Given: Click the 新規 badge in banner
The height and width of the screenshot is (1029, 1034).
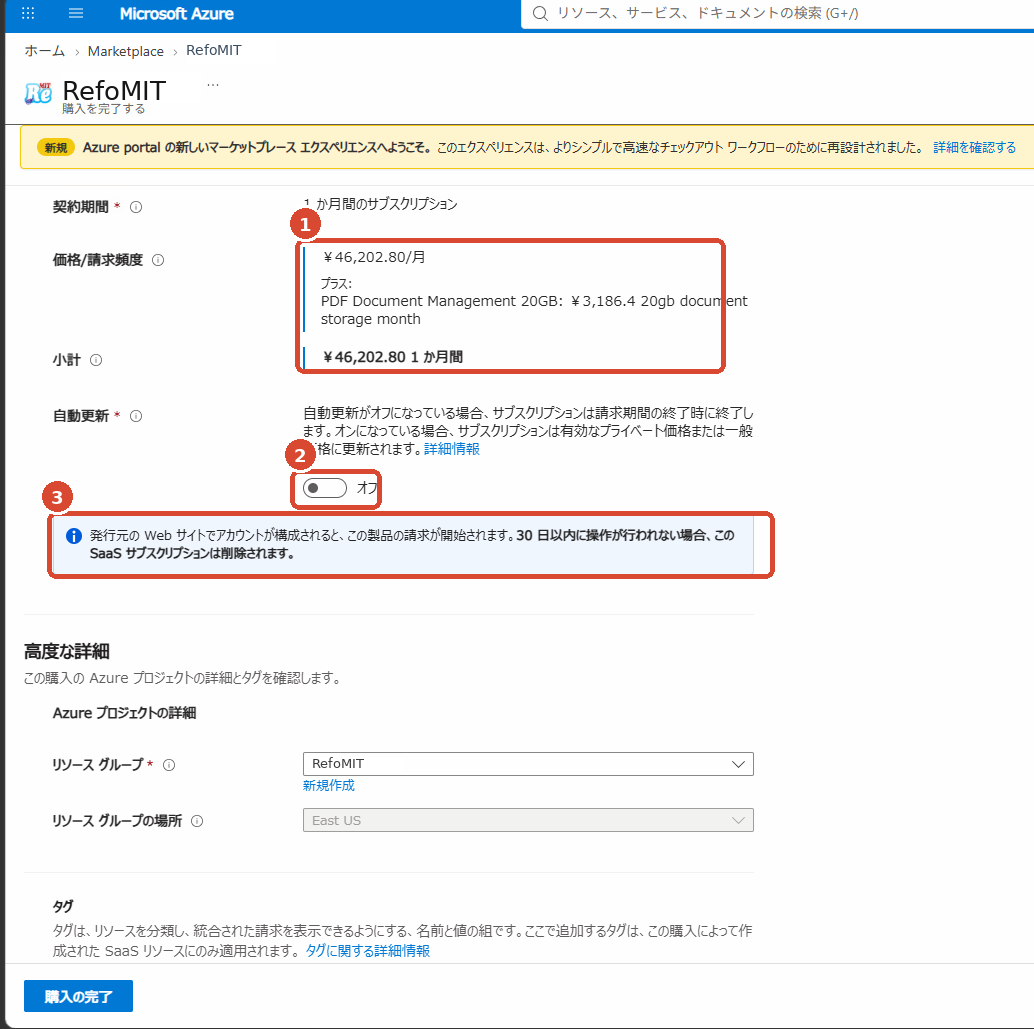Looking at the screenshot, I should [56, 147].
